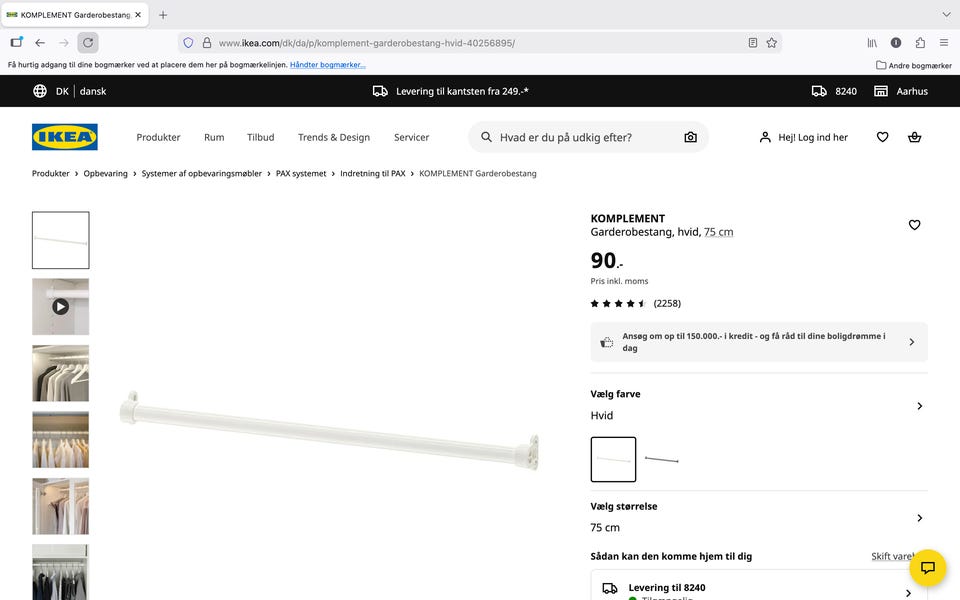
Task: Open Firefox application menu
Action: (943, 43)
